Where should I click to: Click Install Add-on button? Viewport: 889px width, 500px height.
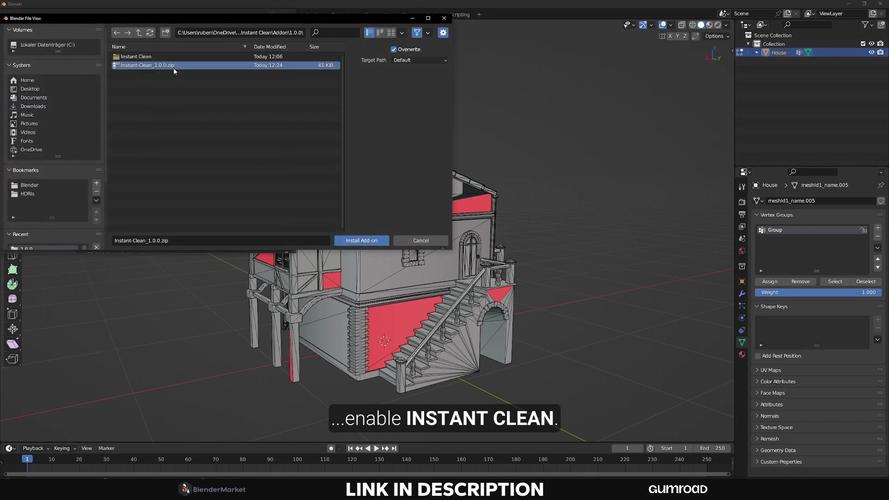[x=362, y=240]
